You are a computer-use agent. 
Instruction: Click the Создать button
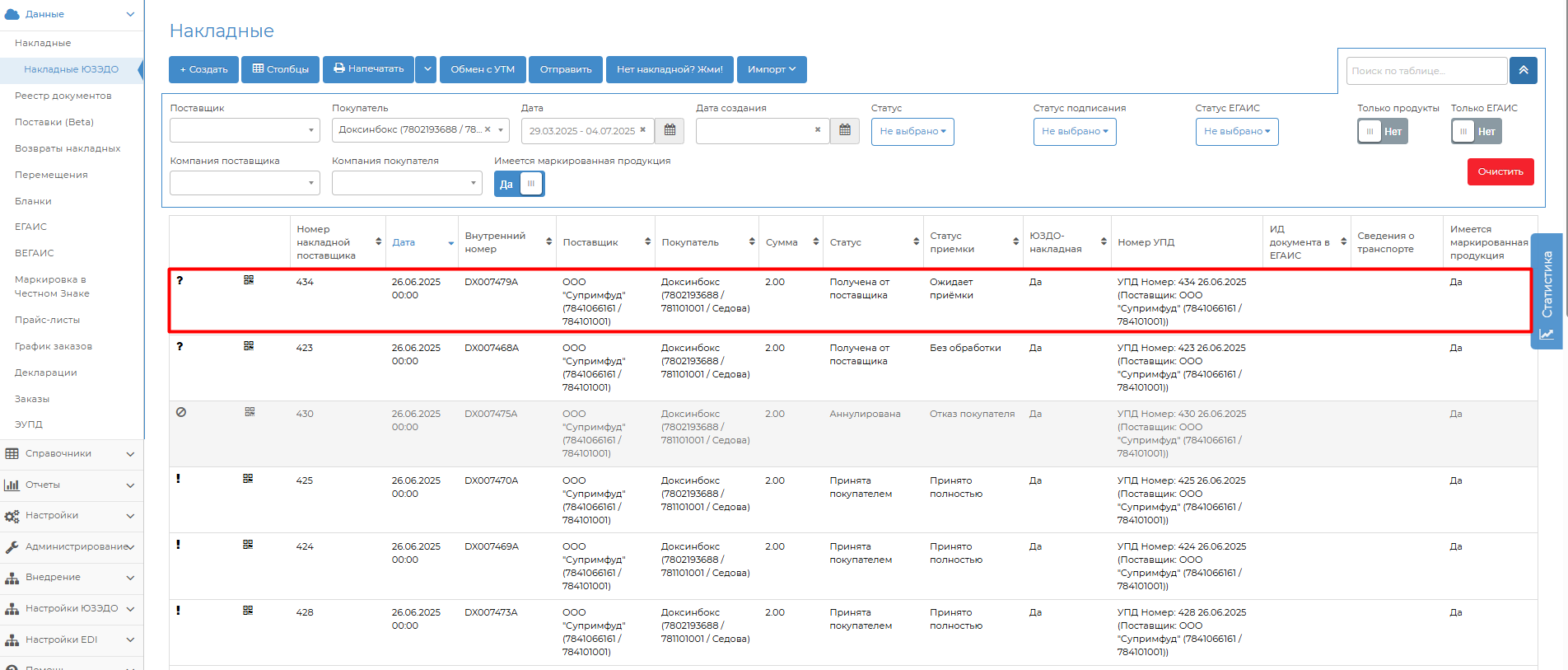click(x=203, y=70)
